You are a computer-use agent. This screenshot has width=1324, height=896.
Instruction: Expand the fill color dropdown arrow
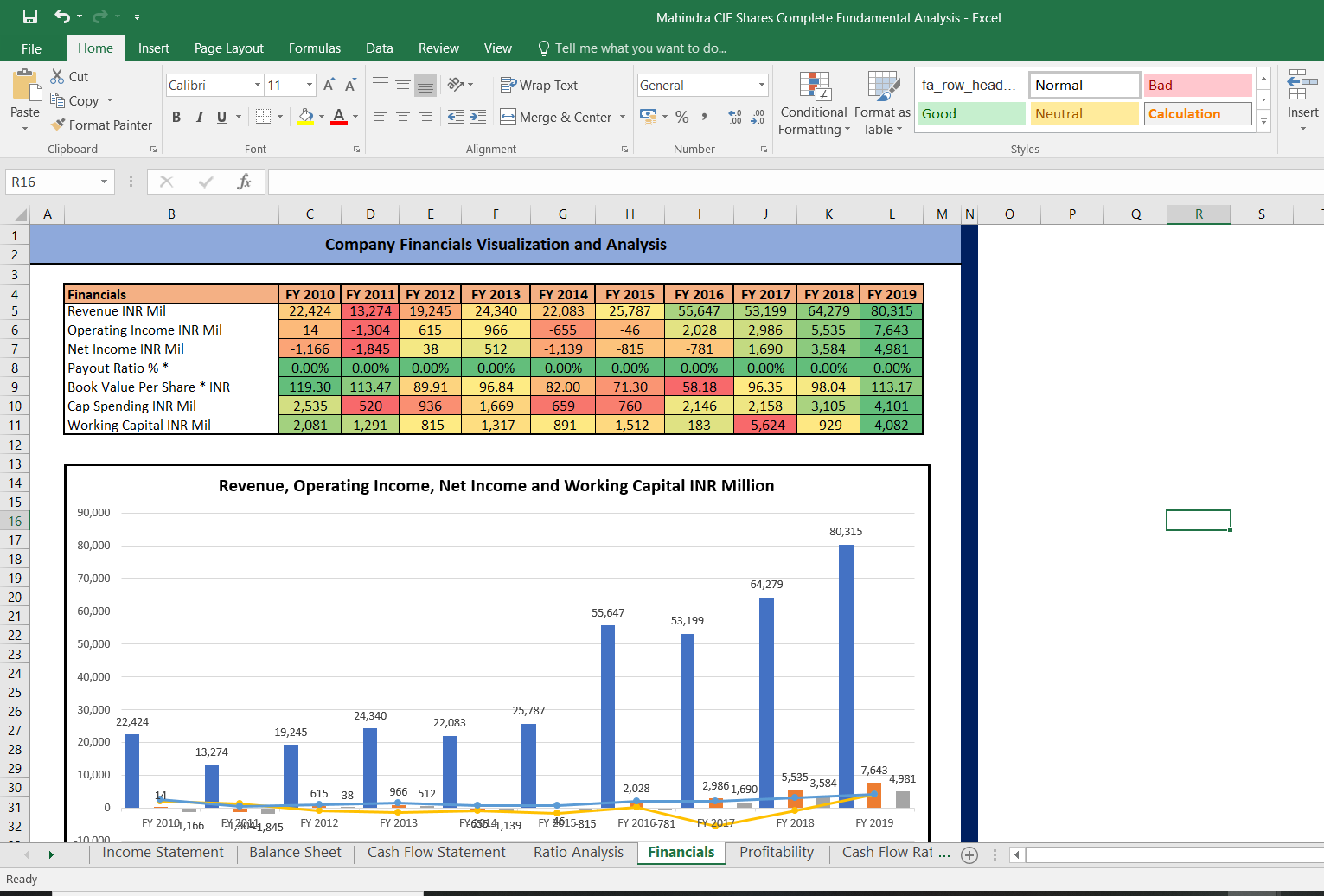322,116
